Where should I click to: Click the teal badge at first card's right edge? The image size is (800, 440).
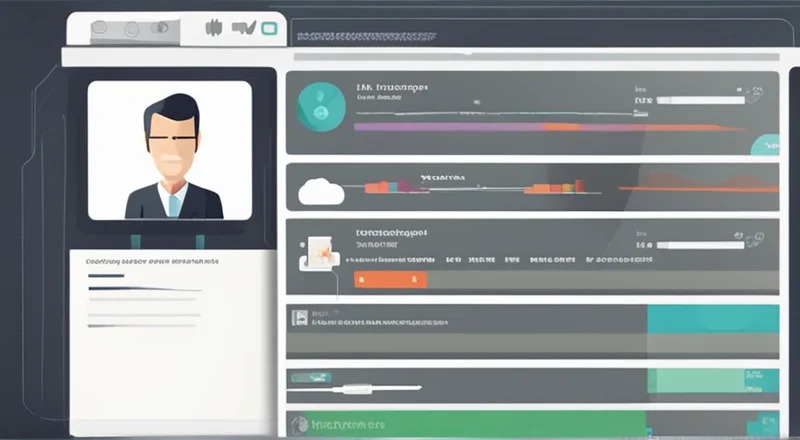(764, 145)
